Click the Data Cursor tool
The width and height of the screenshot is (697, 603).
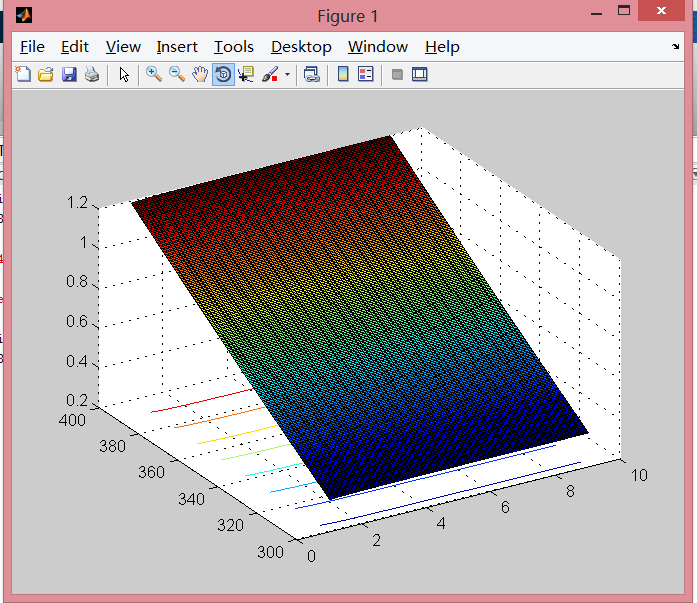(246, 74)
